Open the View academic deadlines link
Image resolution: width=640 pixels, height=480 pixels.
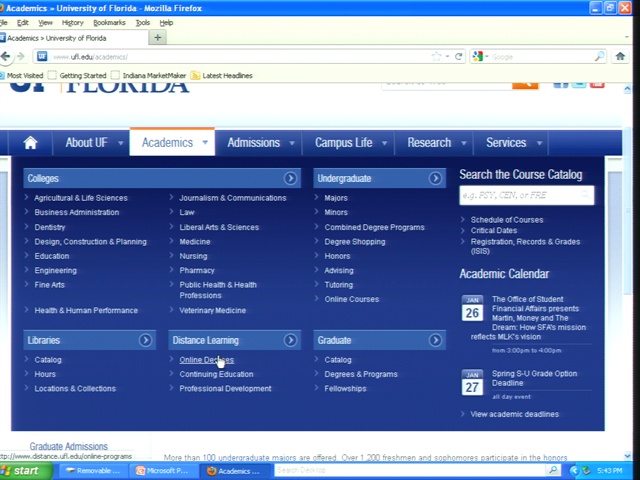[514, 414]
